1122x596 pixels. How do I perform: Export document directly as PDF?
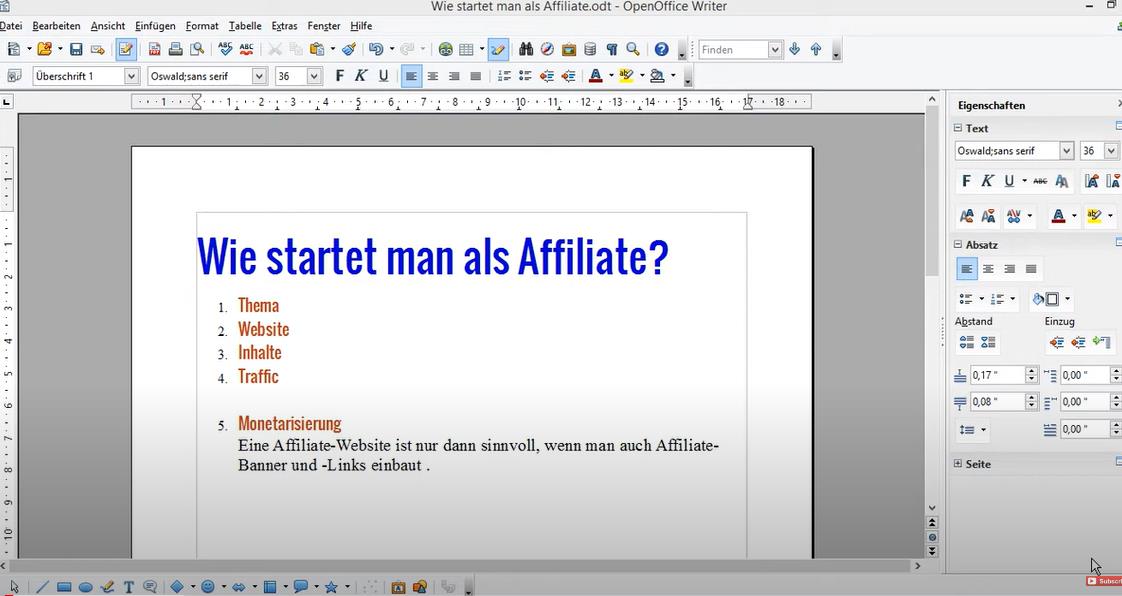click(155, 49)
